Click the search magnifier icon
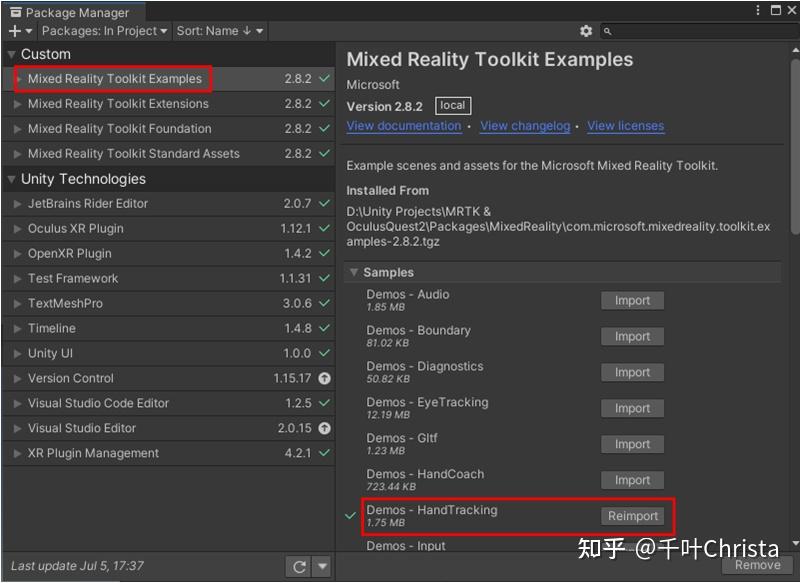Viewport: 801px width, 583px height. click(607, 32)
